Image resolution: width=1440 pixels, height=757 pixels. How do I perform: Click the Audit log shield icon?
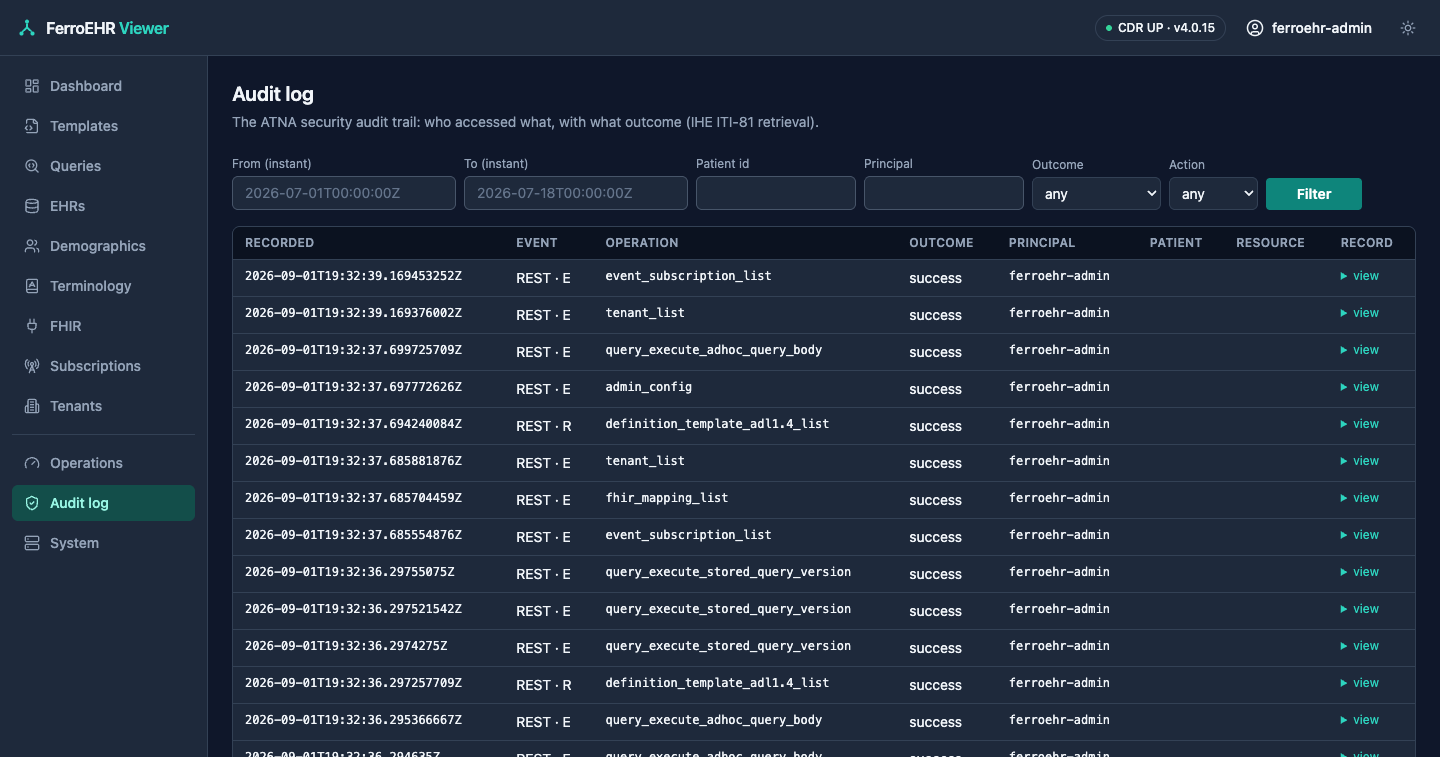32,503
